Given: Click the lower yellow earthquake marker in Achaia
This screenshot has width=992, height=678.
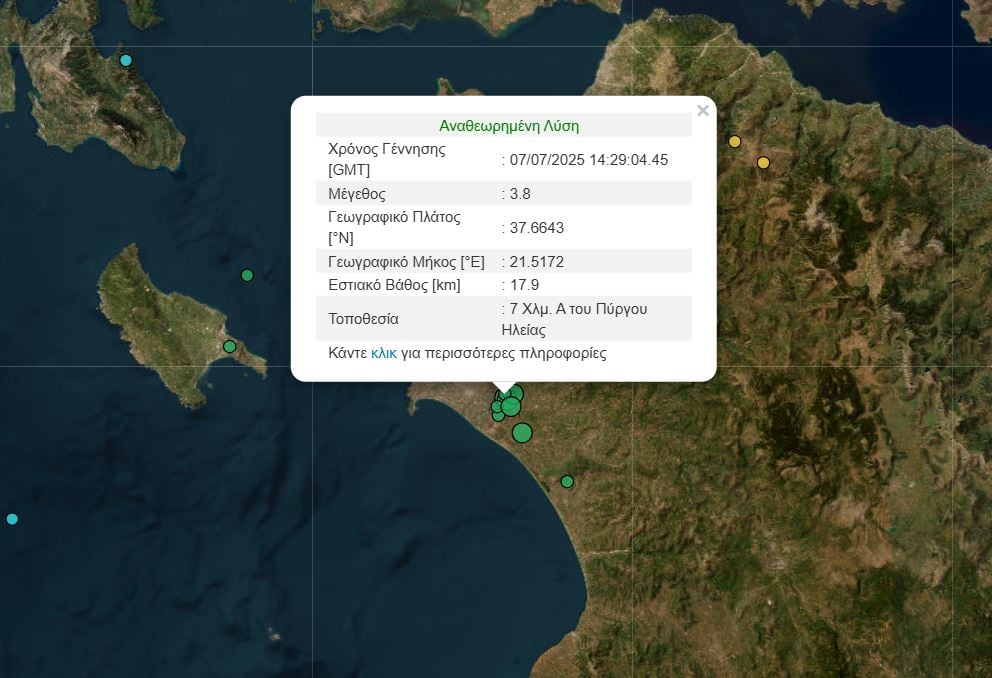Looking at the screenshot, I should 764,163.
